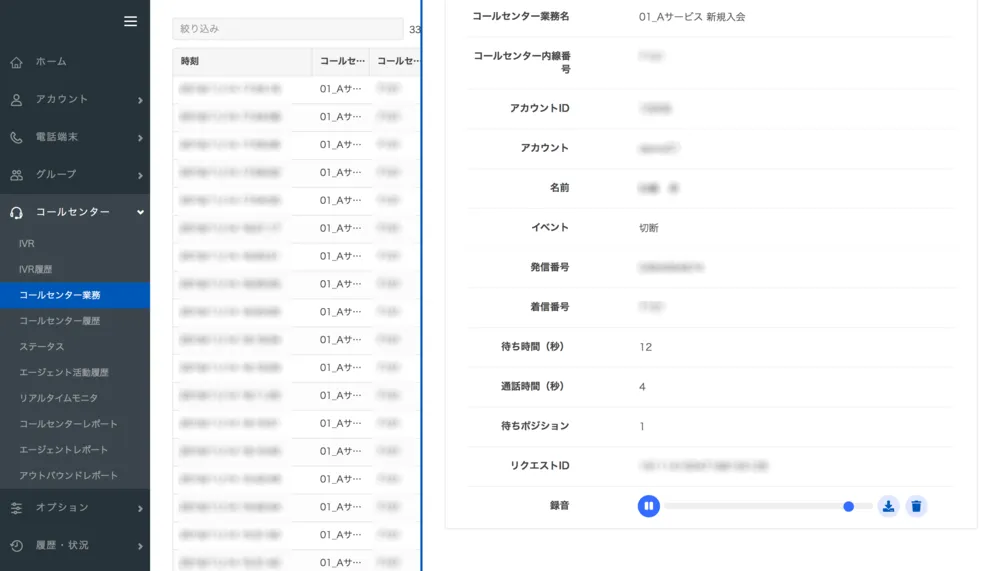The height and width of the screenshot is (571, 1000).
Task: Pause the recording playback
Action: click(x=648, y=507)
